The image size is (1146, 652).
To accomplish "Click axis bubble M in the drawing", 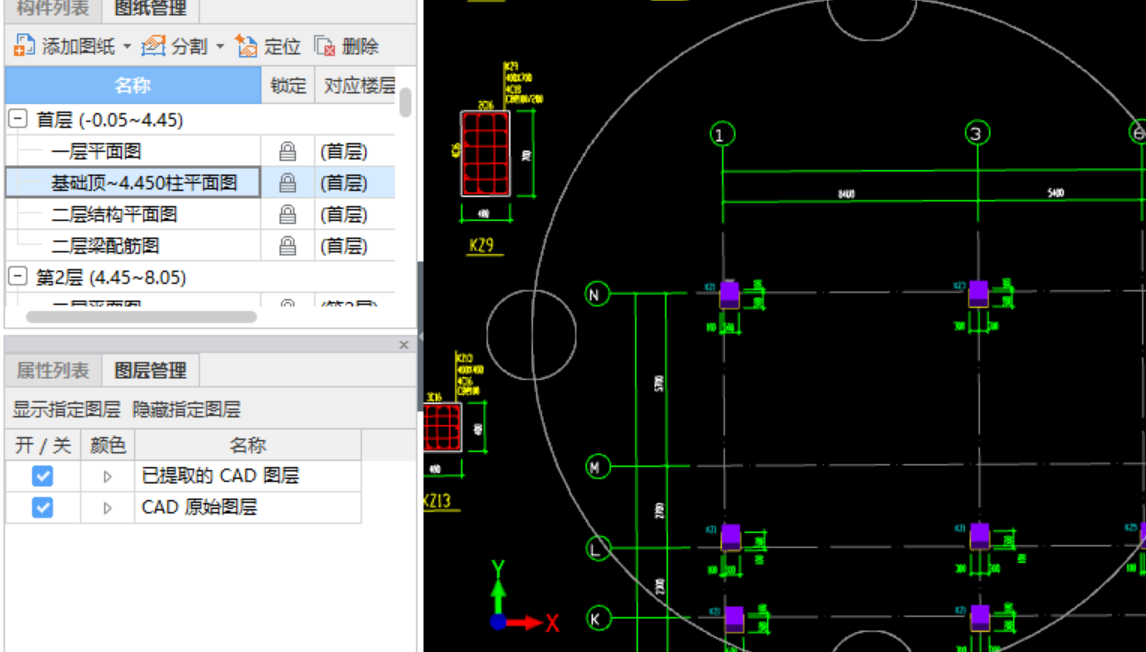I will [598, 466].
